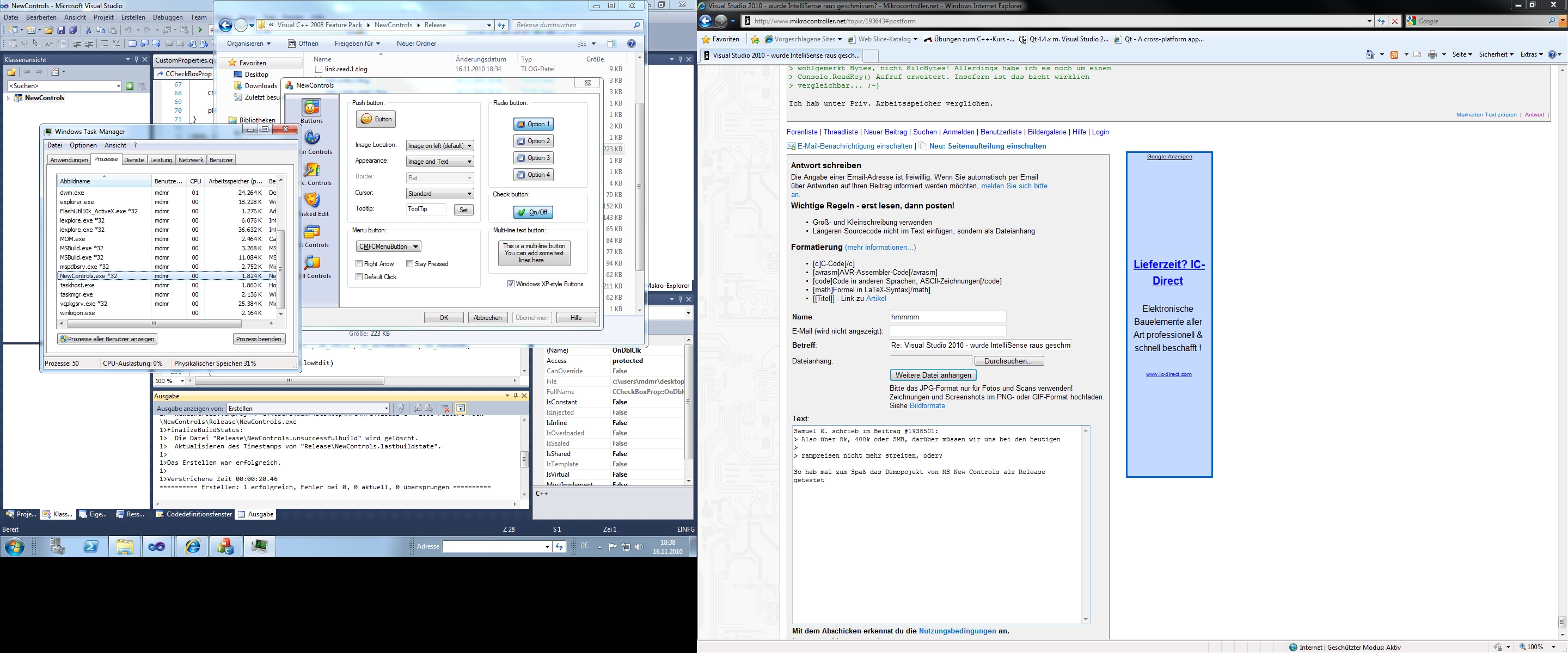The width and height of the screenshot is (1568, 653).
Task: Select Option 3 radio button
Action: coord(533,158)
